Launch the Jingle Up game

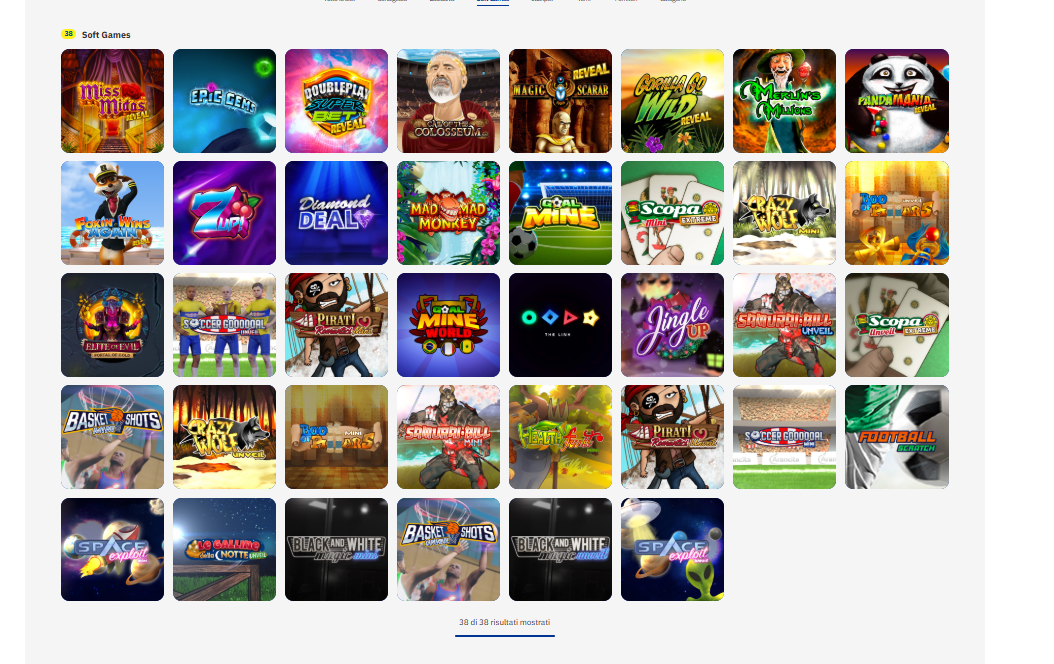click(672, 325)
